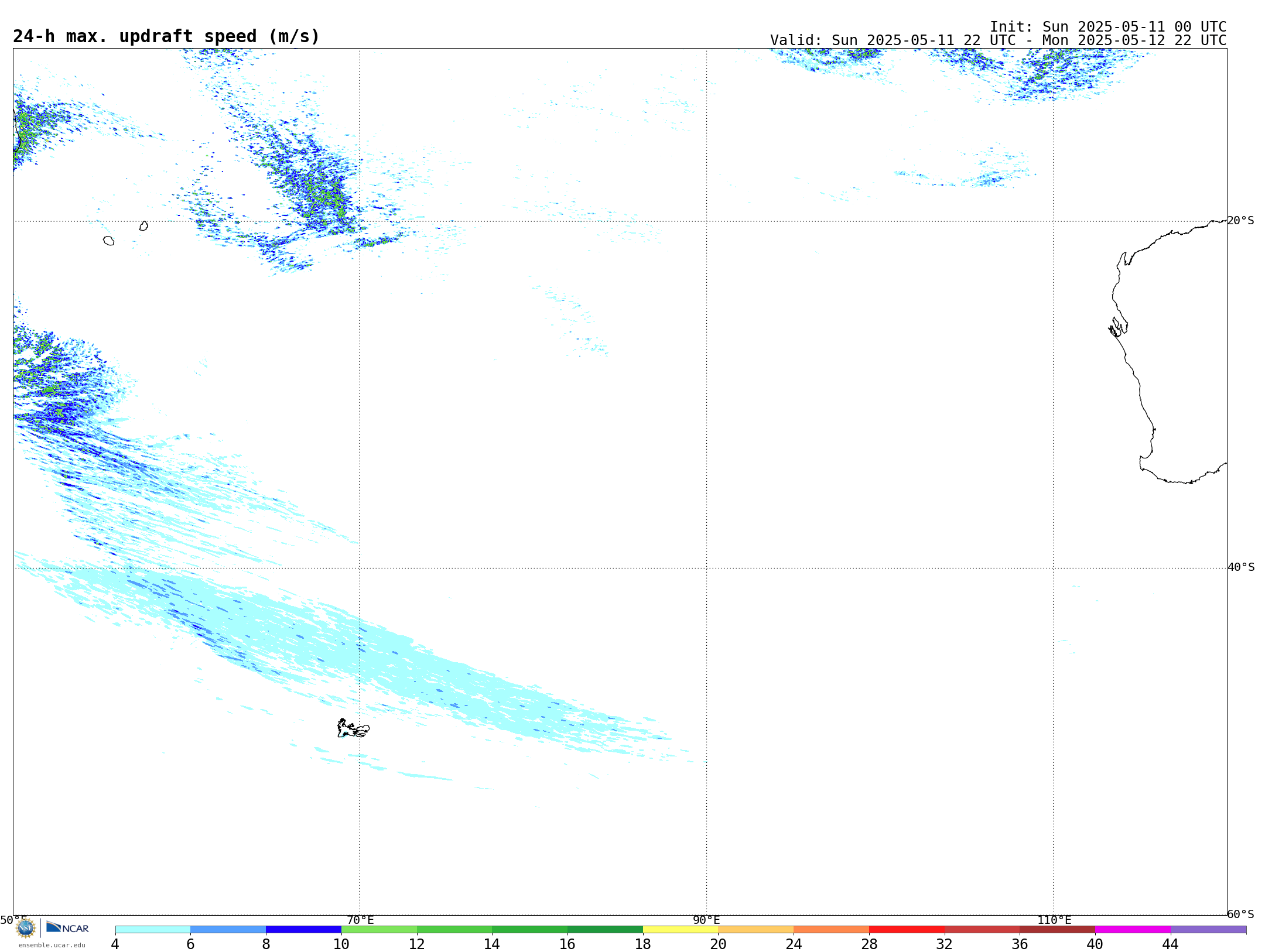The image size is (1265, 952).
Task: Click the Réunion island outline below 20°S
Action: [x=108, y=241]
